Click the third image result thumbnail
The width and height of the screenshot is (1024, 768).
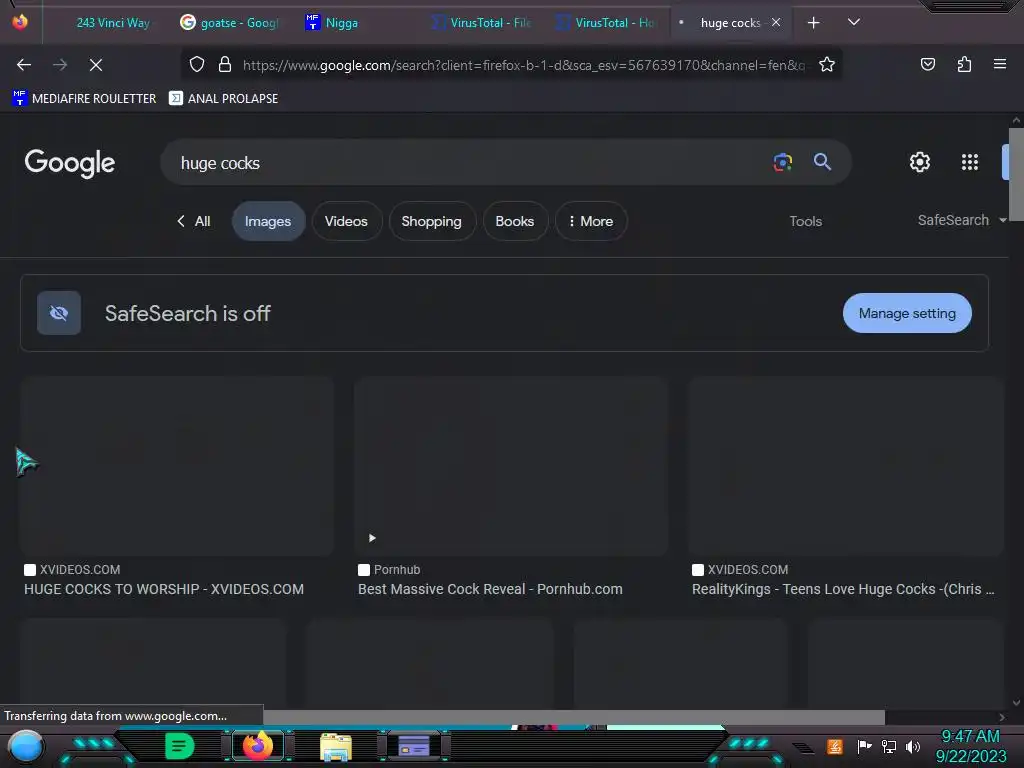click(x=846, y=466)
